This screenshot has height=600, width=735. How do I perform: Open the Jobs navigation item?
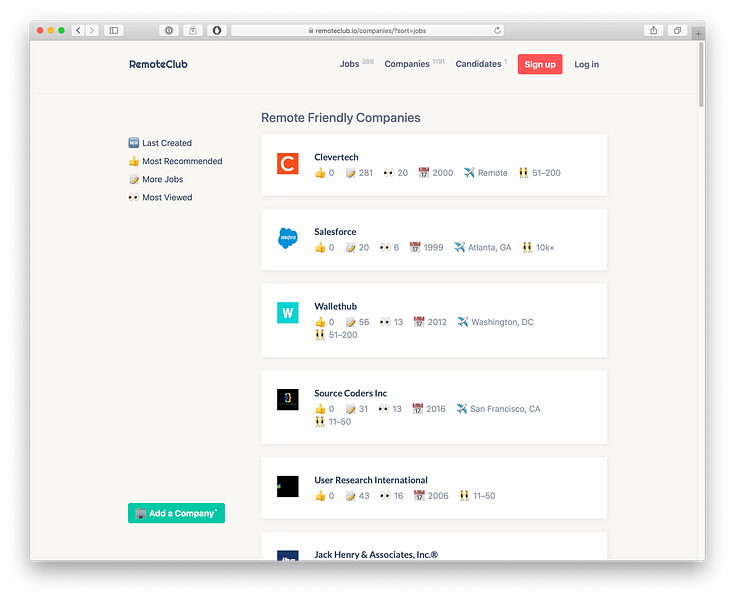click(356, 64)
